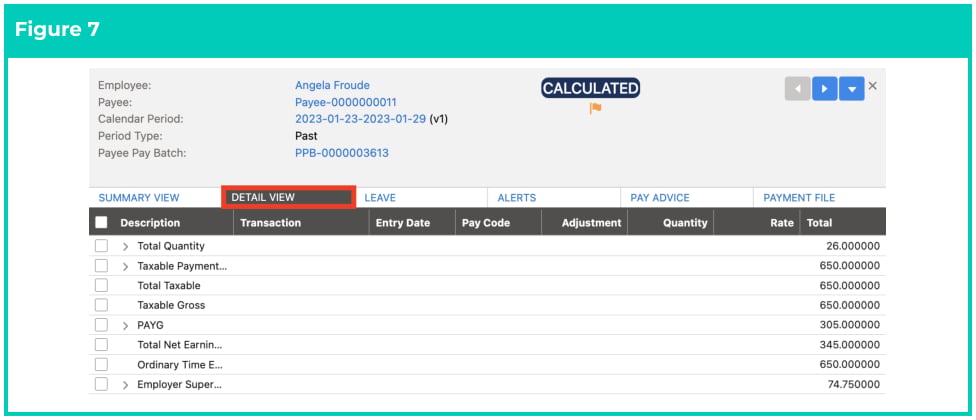Click the 345.000000 net earnings total
The image size is (976, 420).
click(x=850, y=345)
